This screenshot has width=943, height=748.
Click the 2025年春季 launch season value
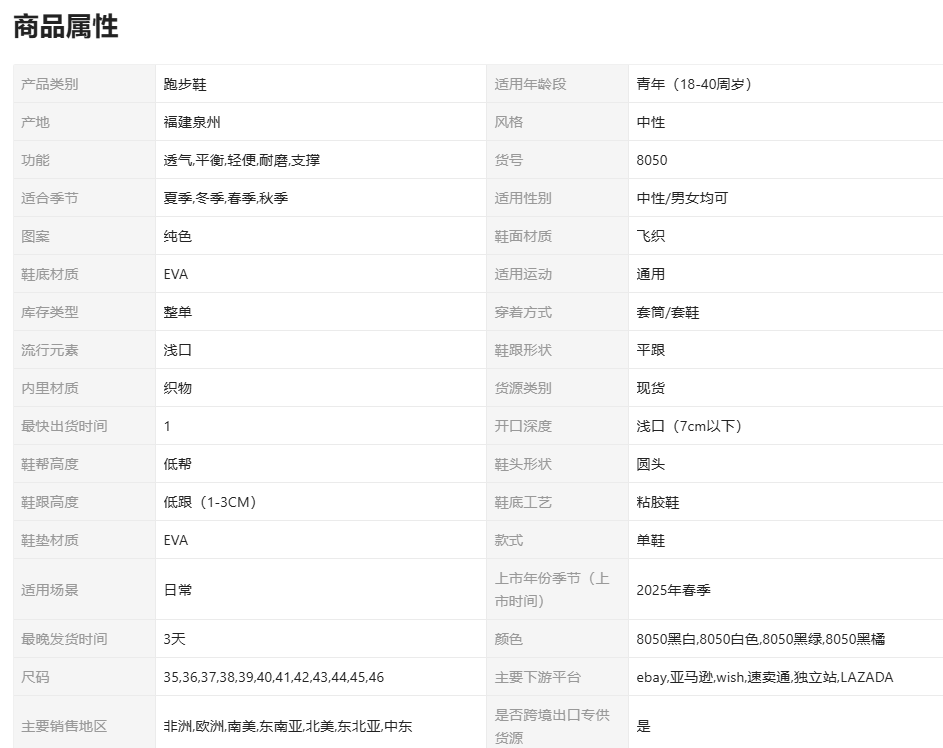(x=674, y=590)
